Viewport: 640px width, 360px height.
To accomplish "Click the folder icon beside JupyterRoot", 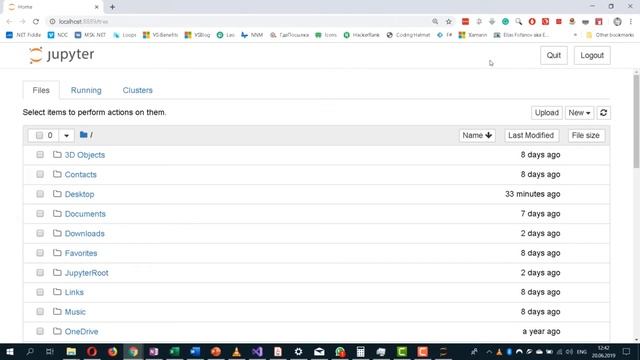I will (57, 272).
